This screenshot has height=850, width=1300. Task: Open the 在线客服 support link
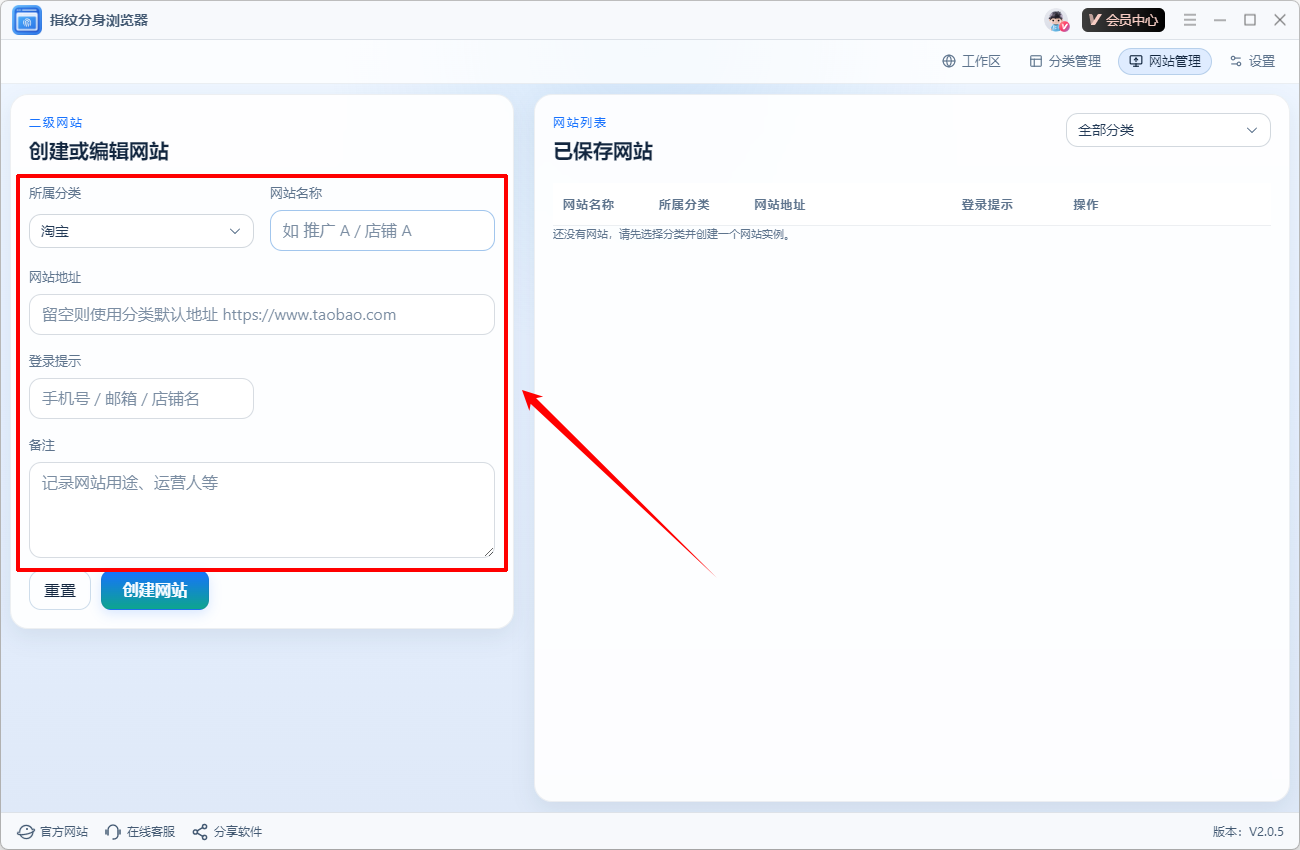pyautogui.click(x=140, y=831)
